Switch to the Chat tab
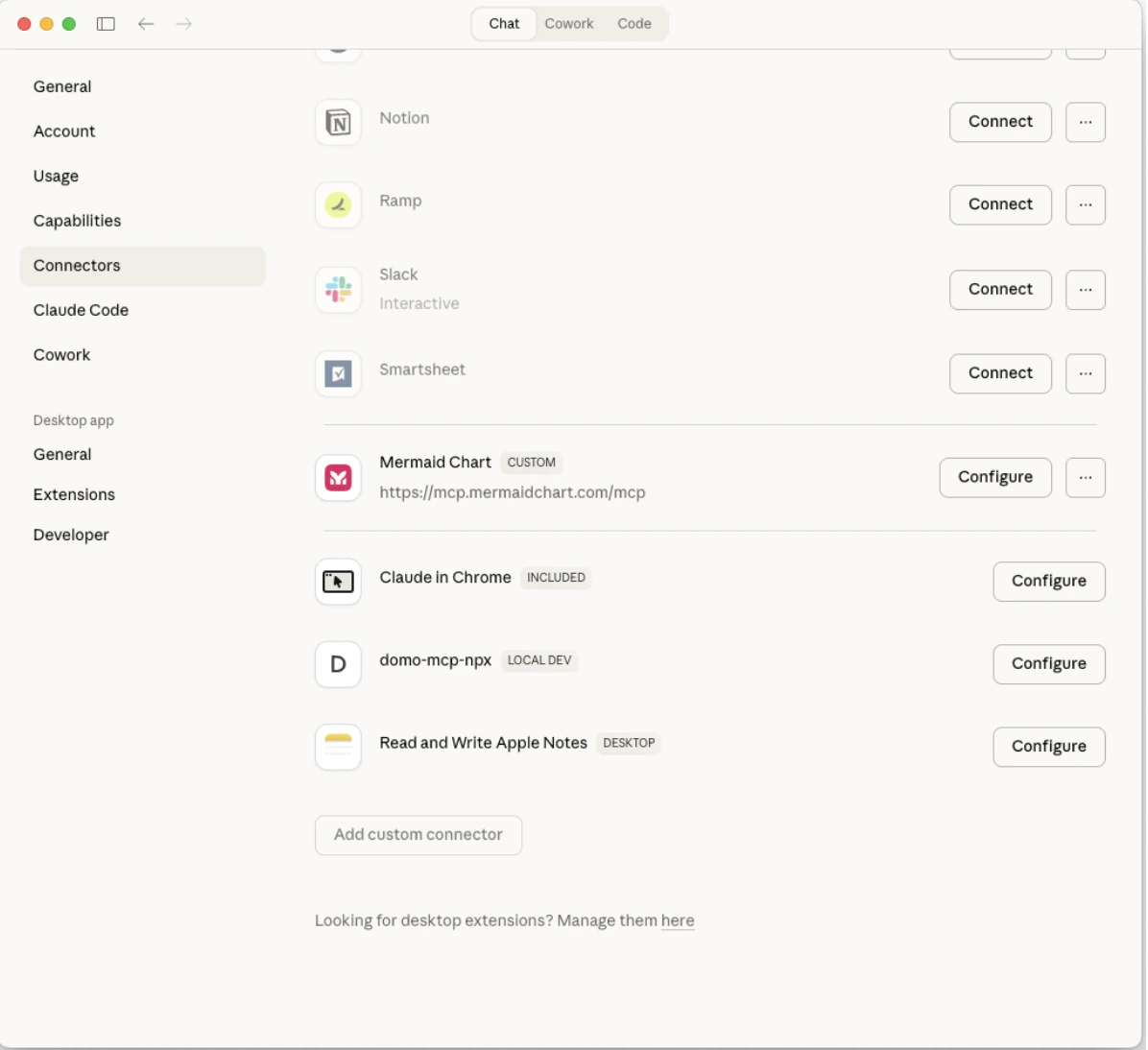Image resolution: width=1148 pixels, height=1050 pixels. 504,24
